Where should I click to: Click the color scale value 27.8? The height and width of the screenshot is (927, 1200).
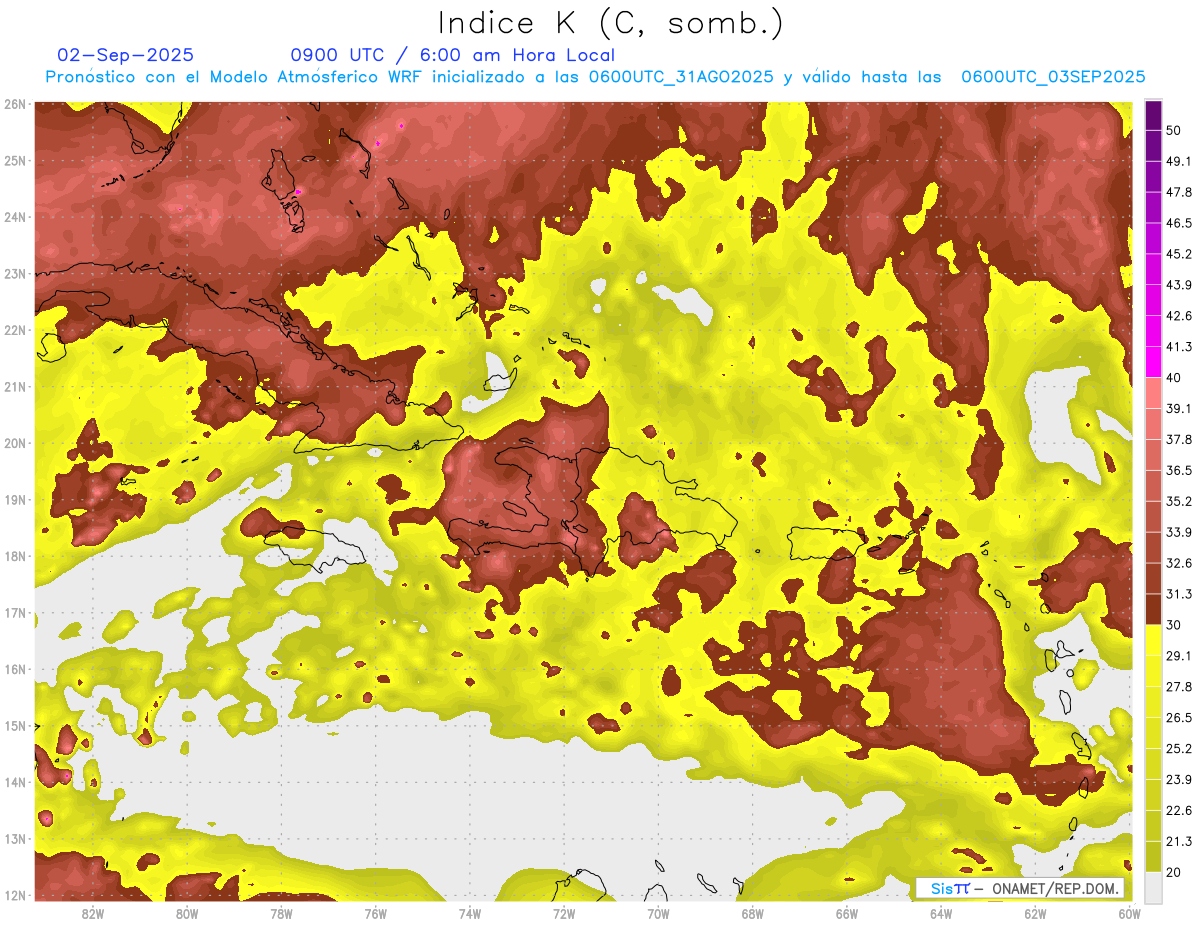[x=1178, y=687]
